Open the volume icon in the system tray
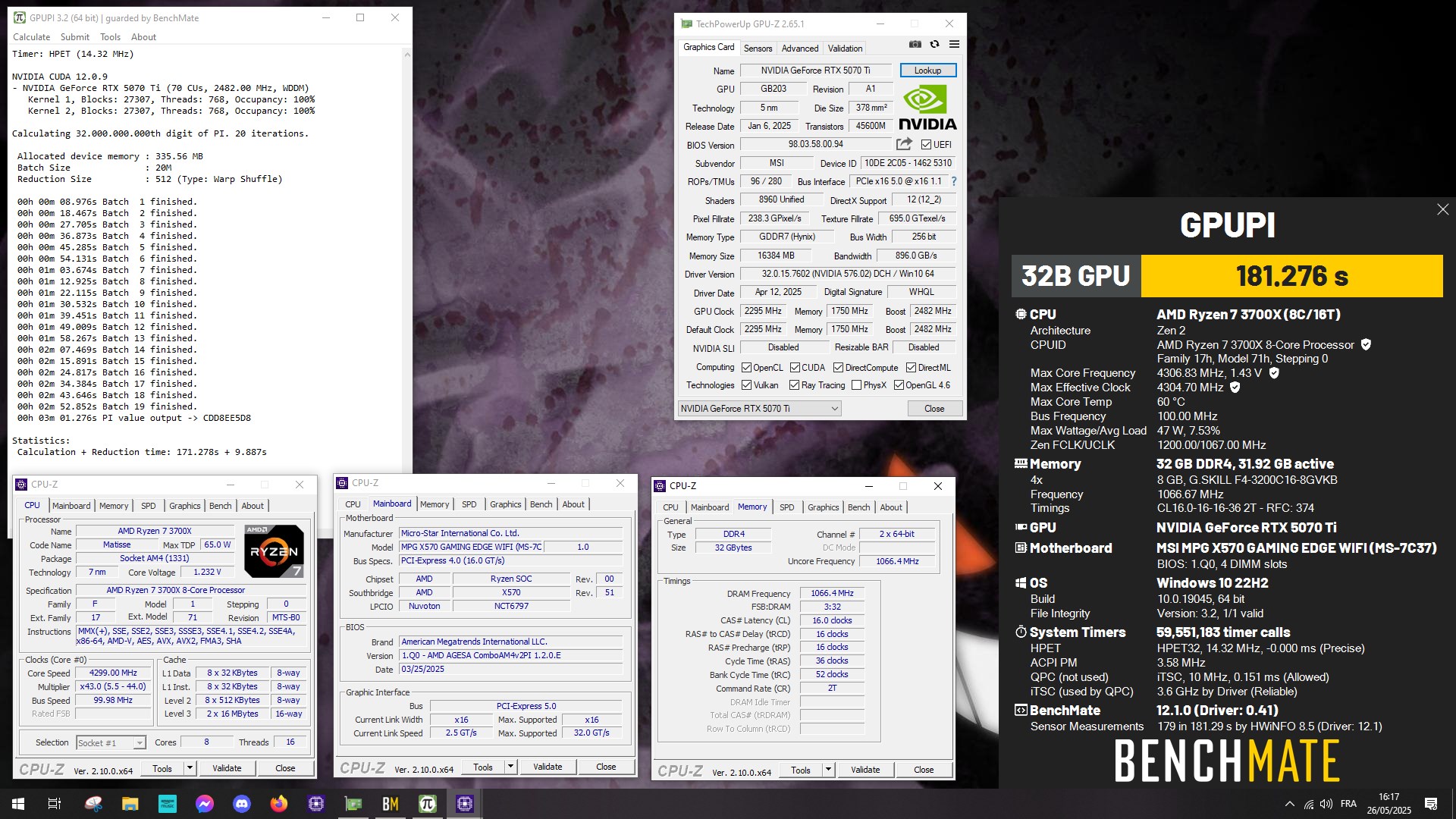 coord(1326,804)
